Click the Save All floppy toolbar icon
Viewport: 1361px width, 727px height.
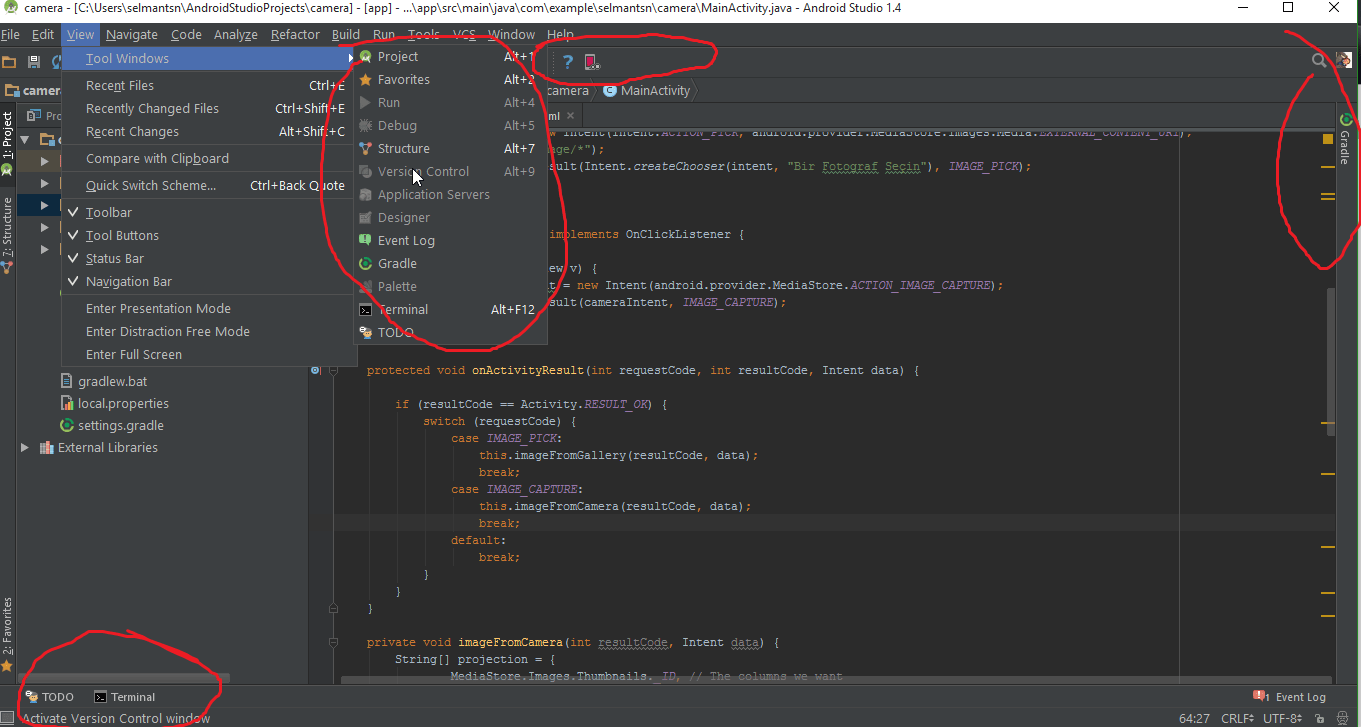[34, 62]
